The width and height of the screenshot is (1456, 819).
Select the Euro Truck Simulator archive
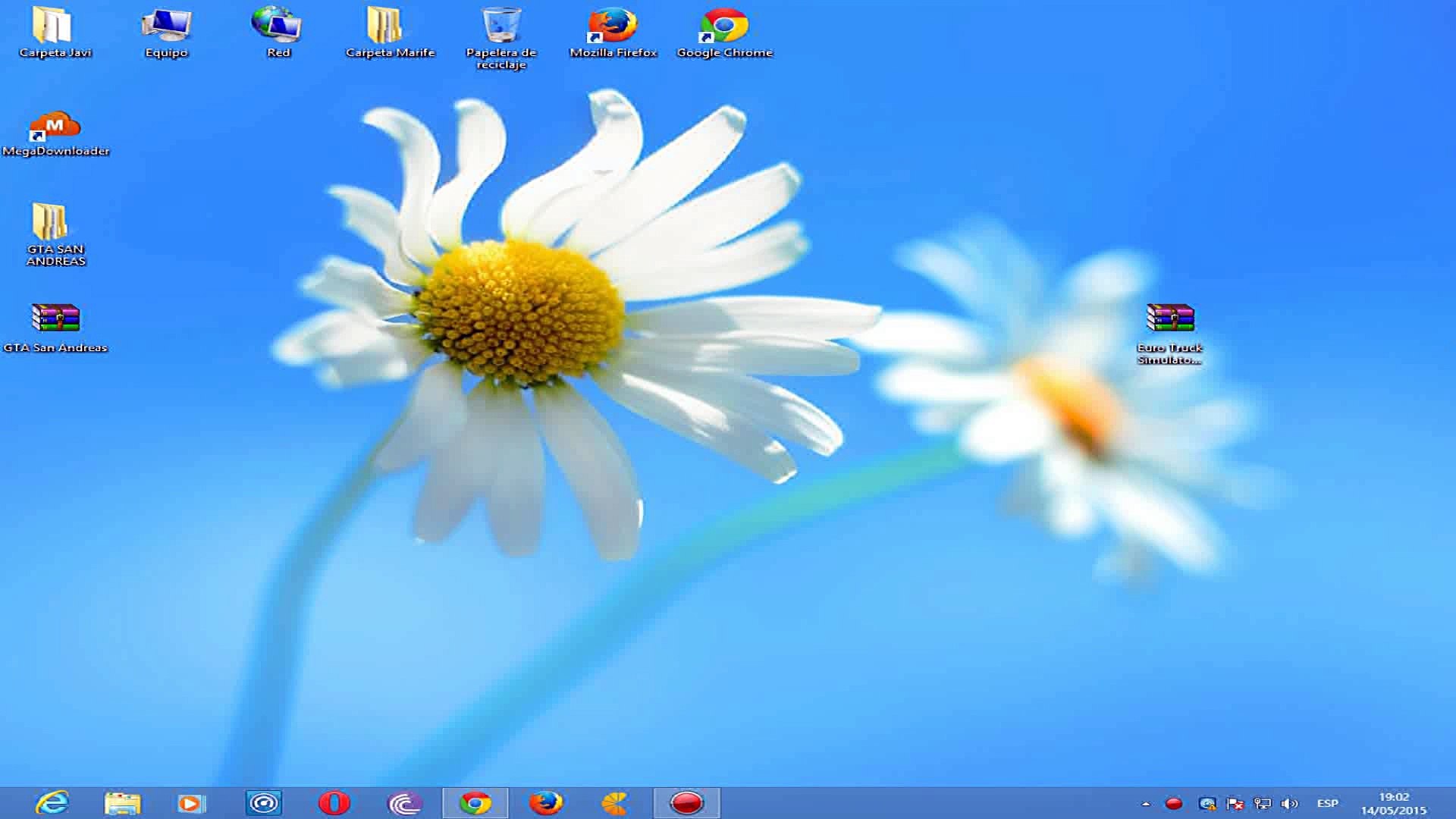click(x=1169, y=318)
